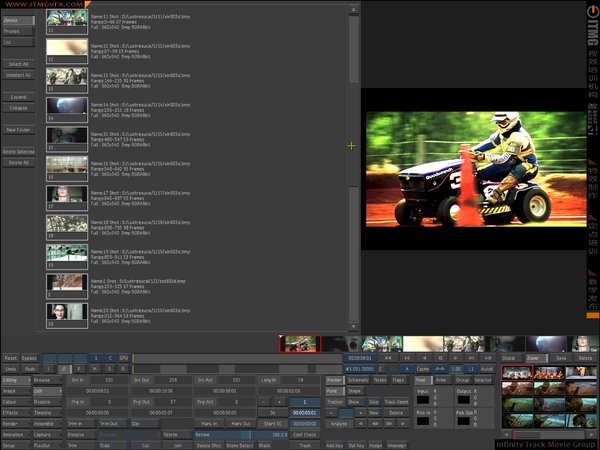Collapse the shot folders
Screen dimensions: 600x450
(18, 108)
